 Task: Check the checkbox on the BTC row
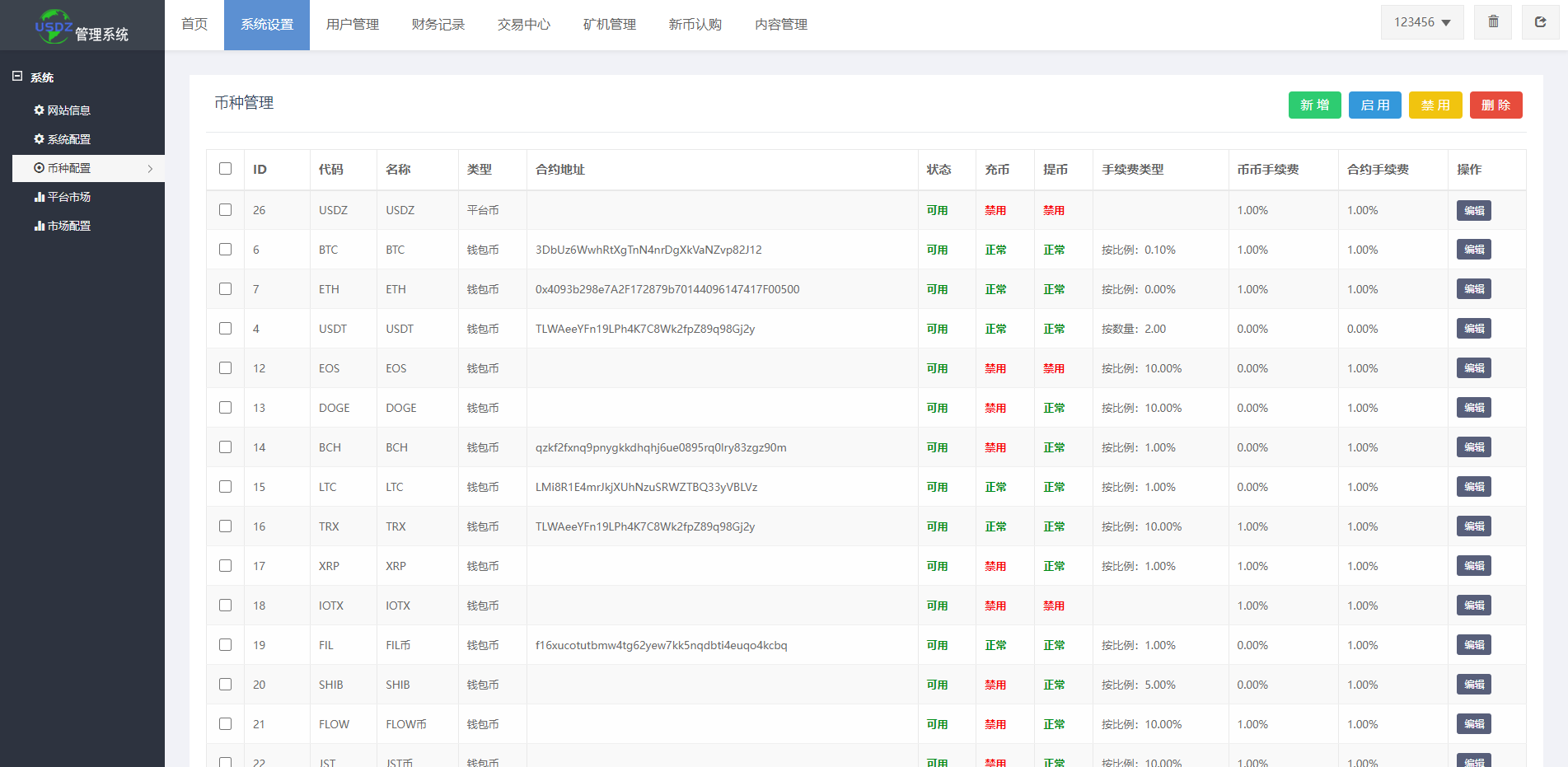225,249
